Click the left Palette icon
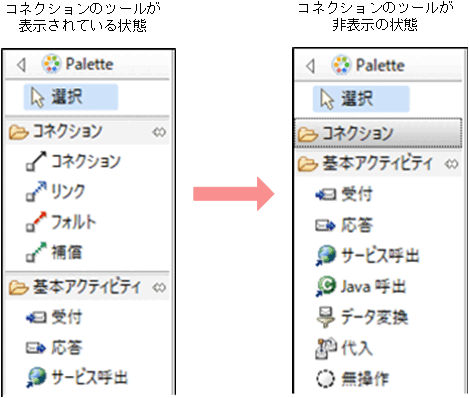 [x=51, y=64]
